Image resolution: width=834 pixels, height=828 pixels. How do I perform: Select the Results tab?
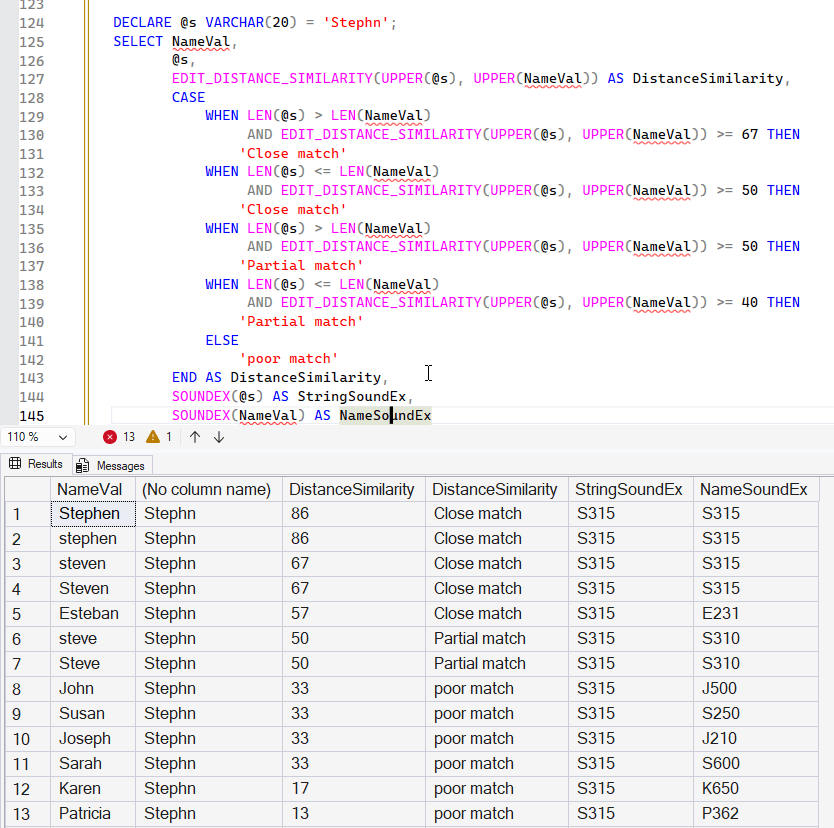coord(44,464)
